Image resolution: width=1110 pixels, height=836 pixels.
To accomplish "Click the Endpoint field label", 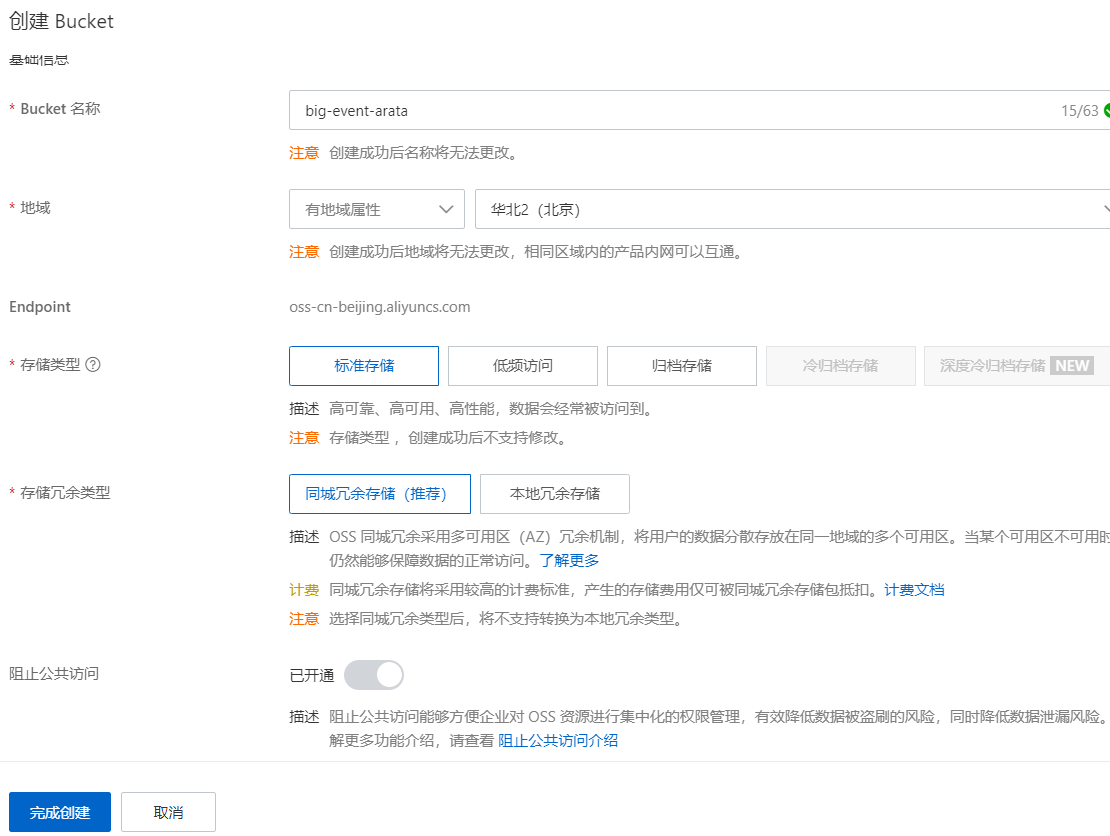I will coord(40,307).
